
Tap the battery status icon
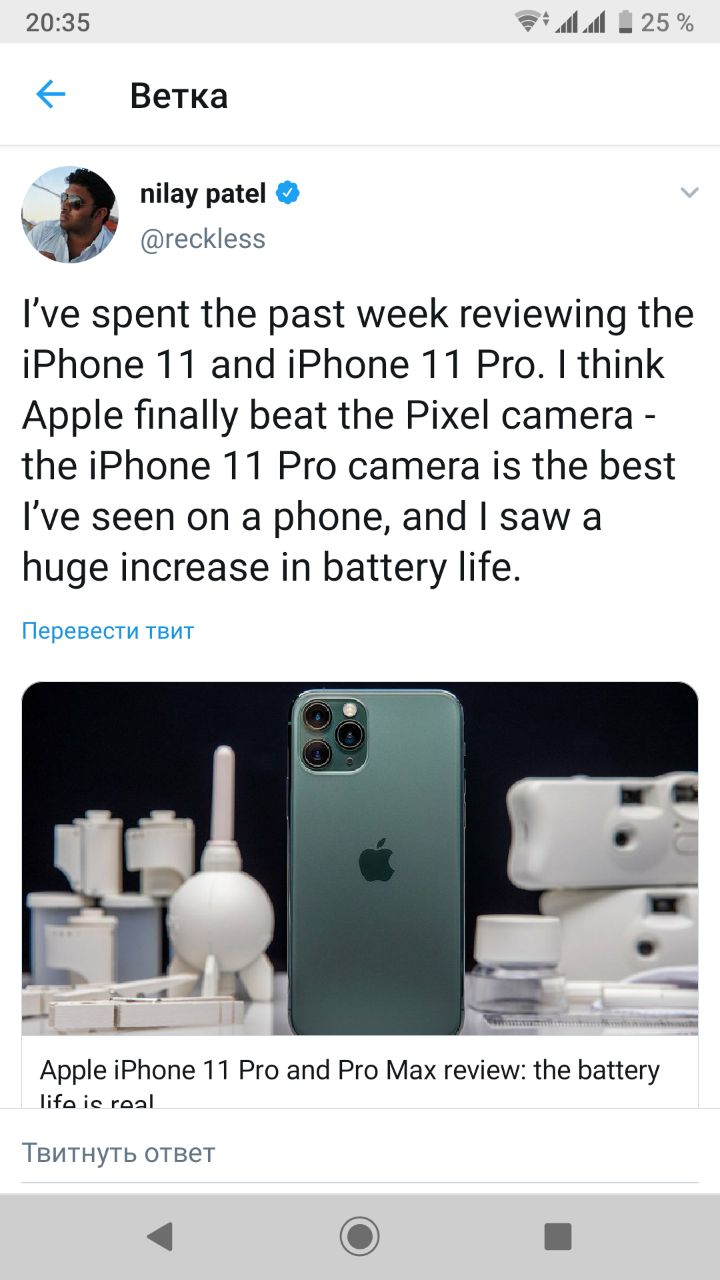(625, 22)
